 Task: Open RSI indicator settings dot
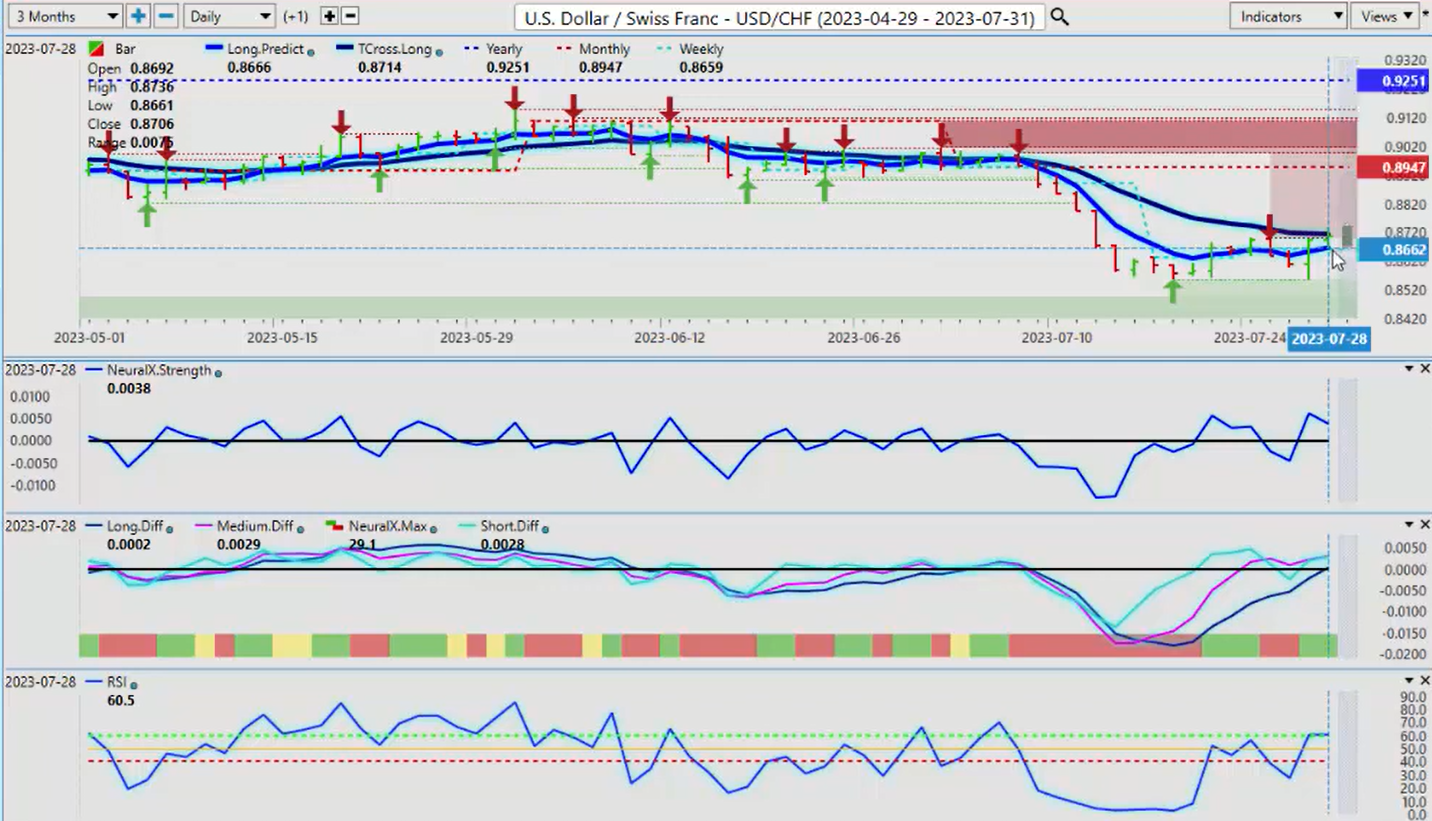click(134, 685)
